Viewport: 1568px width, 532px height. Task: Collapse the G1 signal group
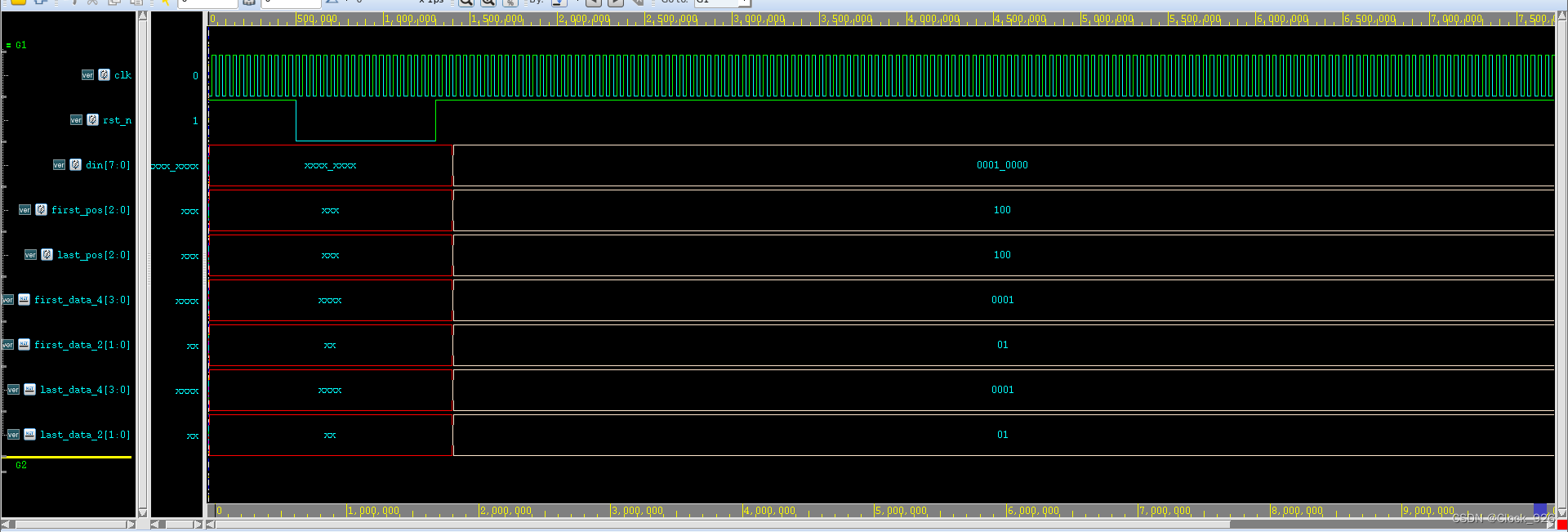[x=8, y=46]
